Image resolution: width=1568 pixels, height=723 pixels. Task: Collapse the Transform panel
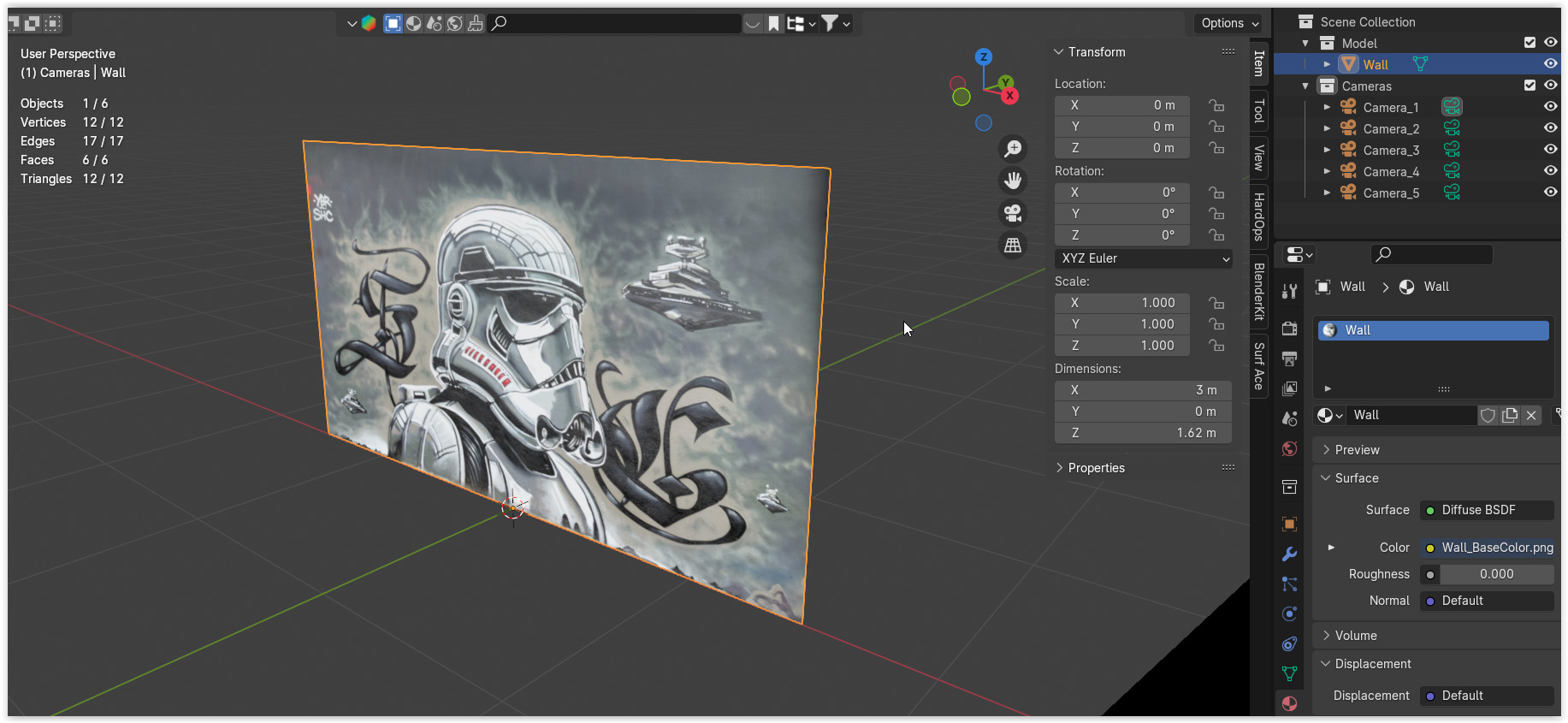point(1058,52)
